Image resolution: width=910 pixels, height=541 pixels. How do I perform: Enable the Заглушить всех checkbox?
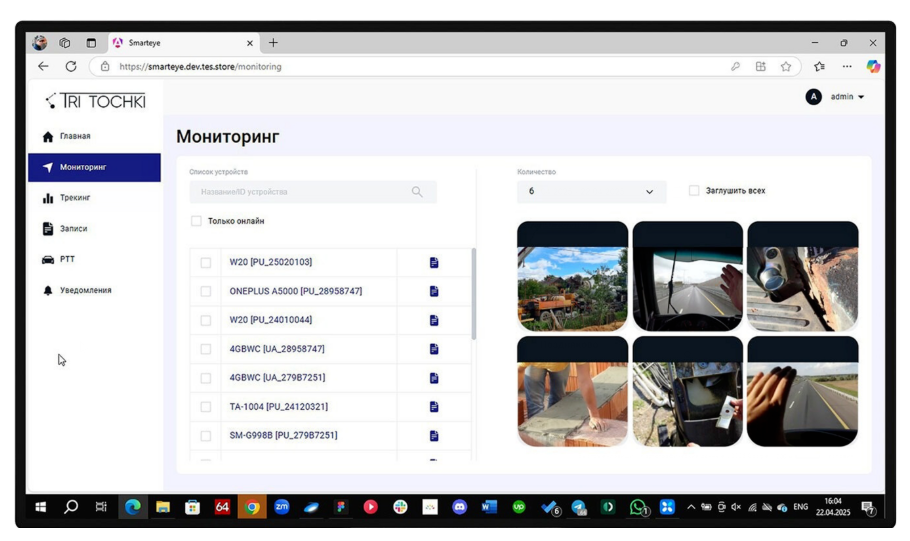(694, 190)
